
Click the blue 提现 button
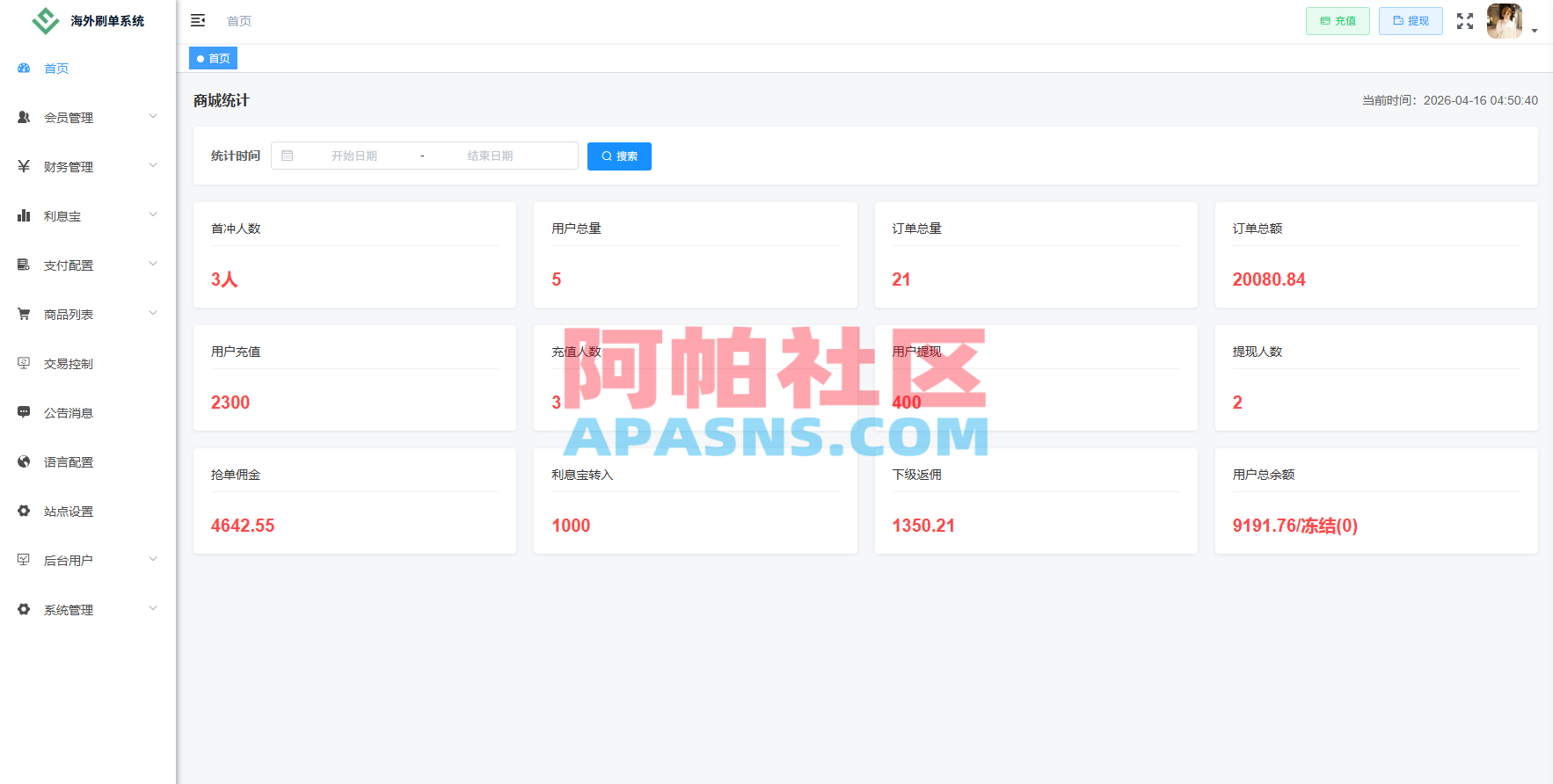(x=1411, y=21)
